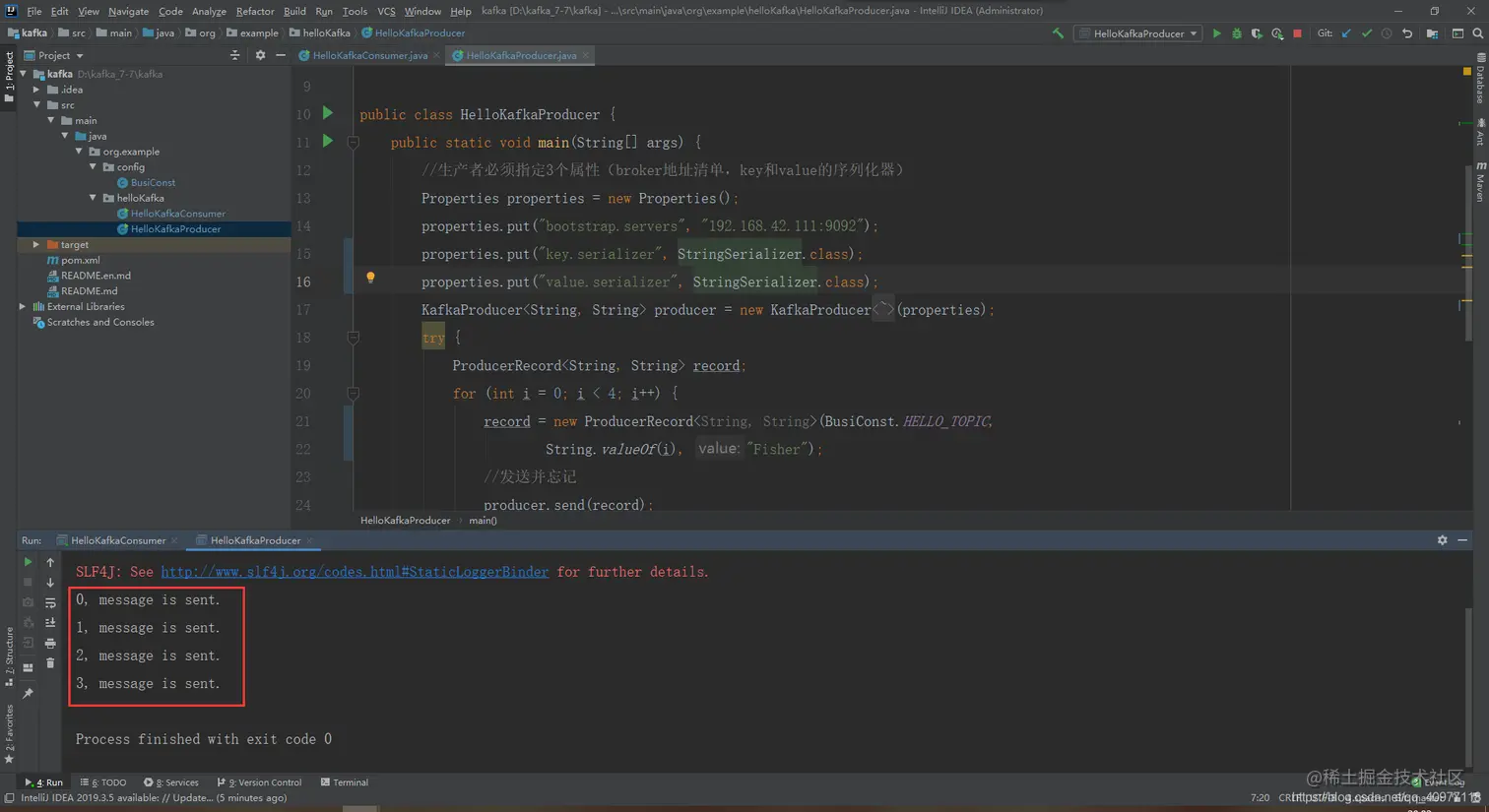
Task: Run with coverage from the toolbar
Action: (1257, 33)
